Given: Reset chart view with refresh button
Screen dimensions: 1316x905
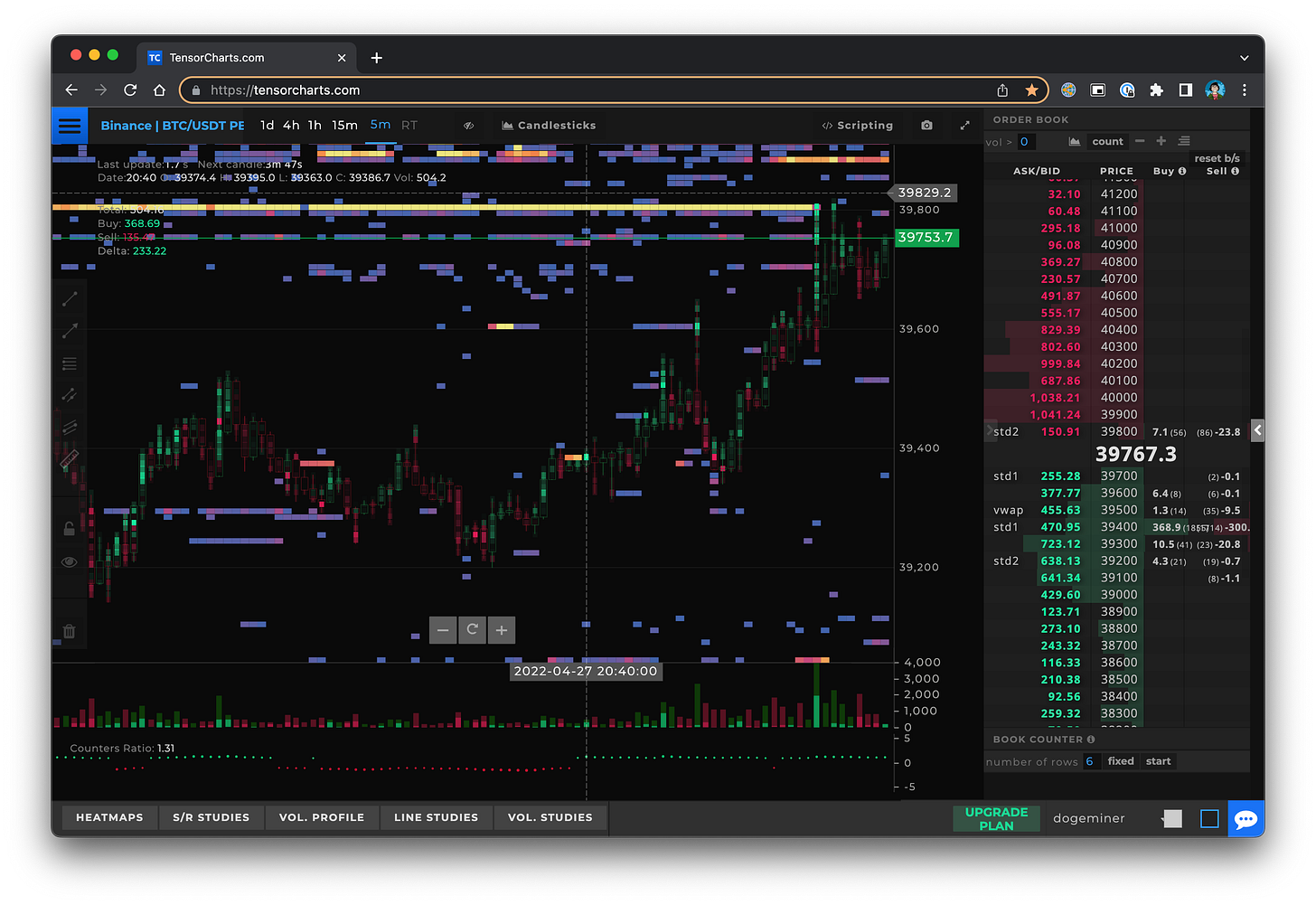Looking at the screenshot, I should pyautogui.click(x=472, y=630).
